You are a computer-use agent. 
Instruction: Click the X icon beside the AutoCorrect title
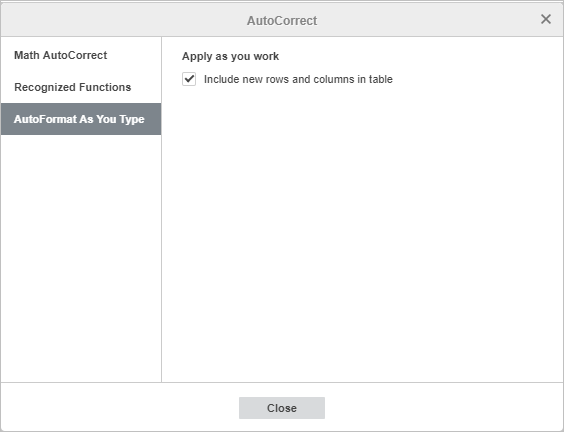(x=546, y=19)
